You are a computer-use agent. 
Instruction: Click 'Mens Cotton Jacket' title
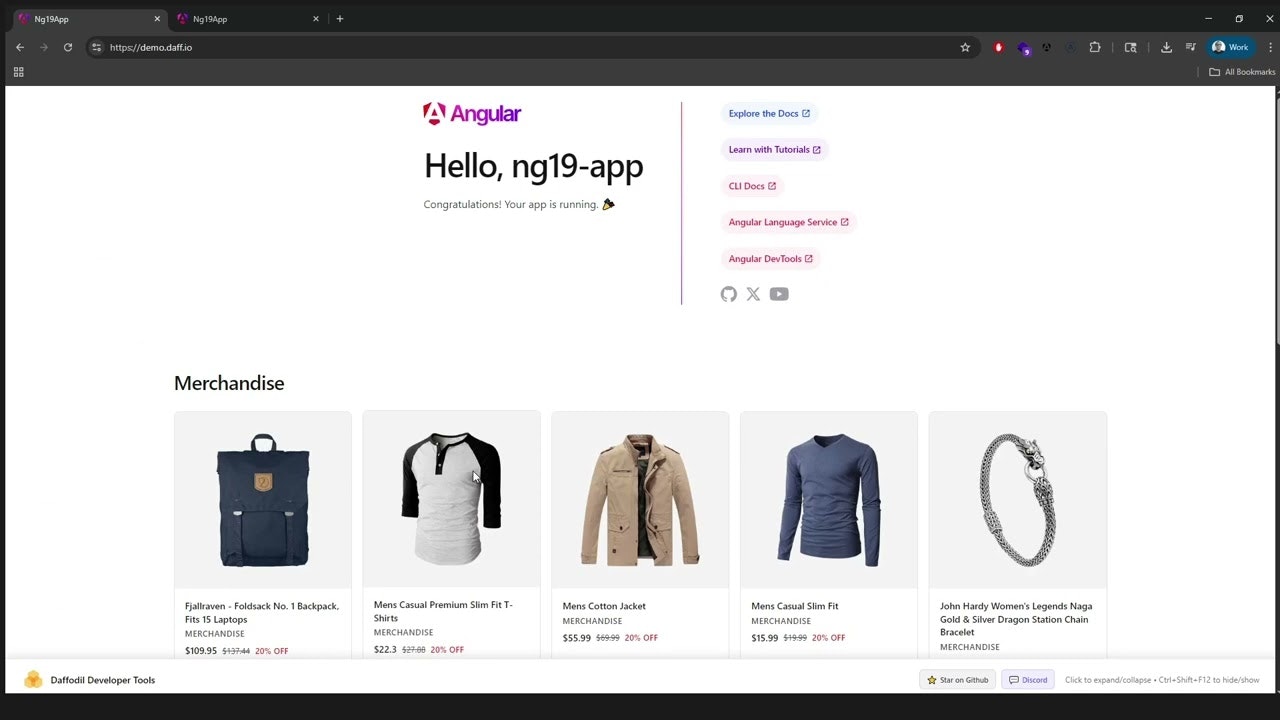[x=604, y=606]
